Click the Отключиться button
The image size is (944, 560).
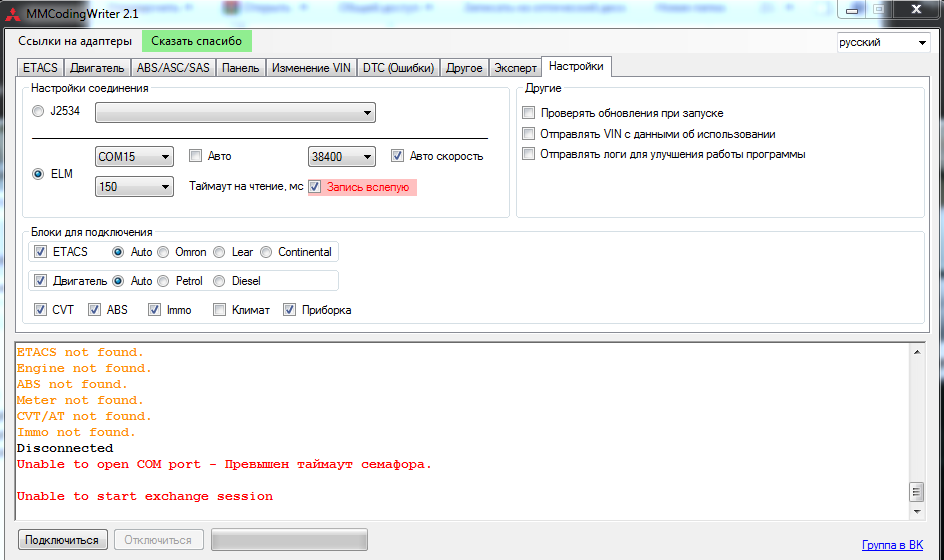pos(158,540)
